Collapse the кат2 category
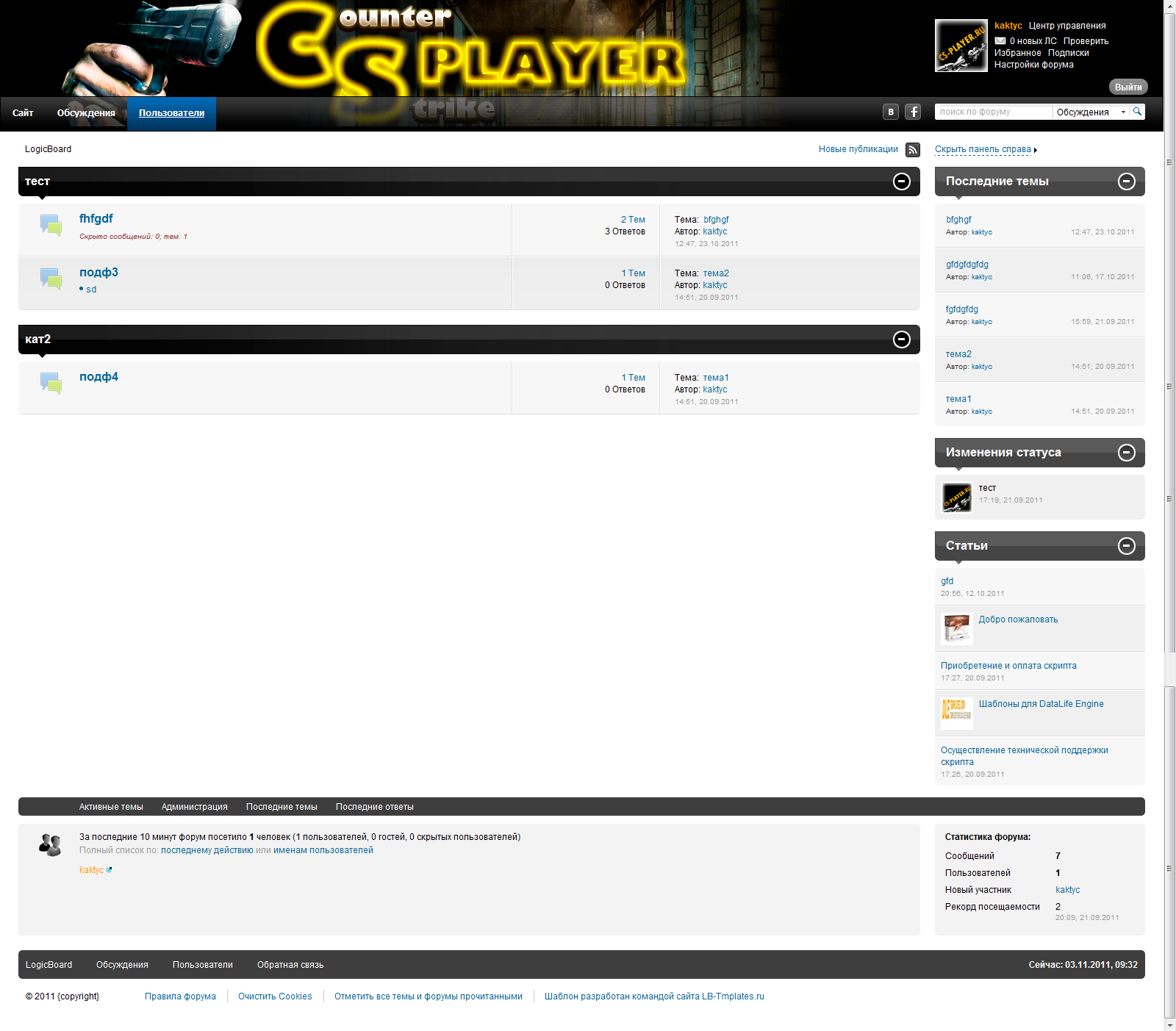The image size is (1176, 1031). point(902,340)
